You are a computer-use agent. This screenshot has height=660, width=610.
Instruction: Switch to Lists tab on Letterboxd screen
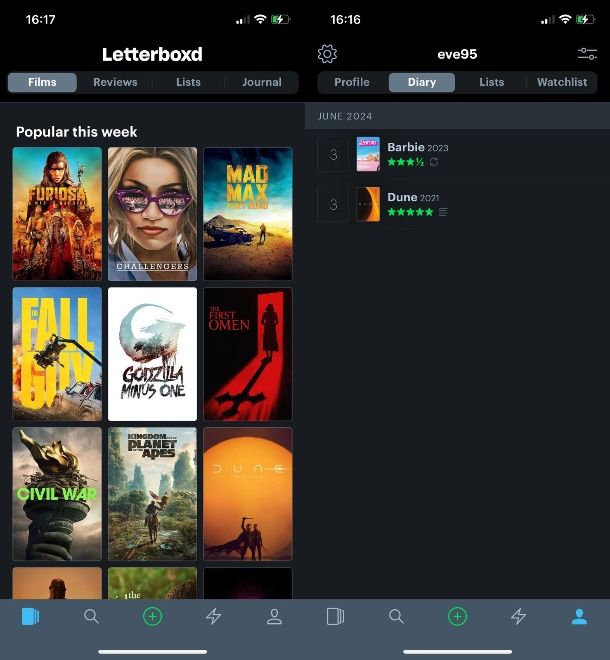click(189, 82)
